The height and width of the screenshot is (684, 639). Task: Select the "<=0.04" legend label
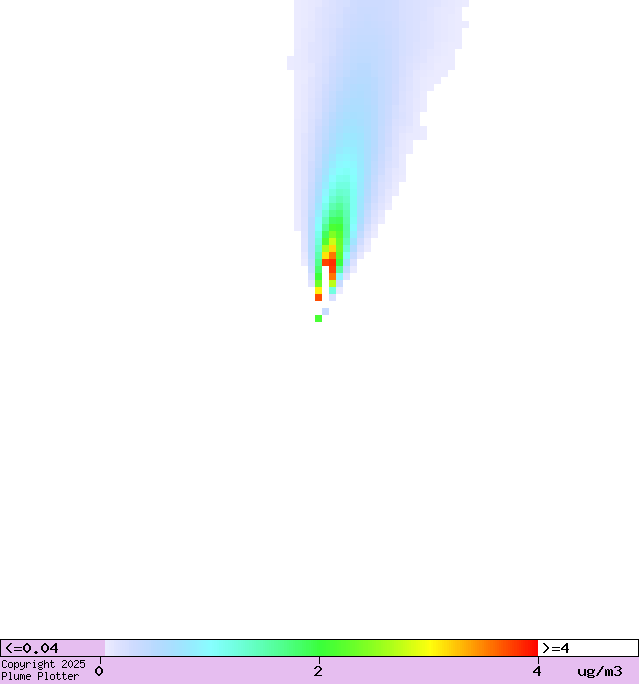pos(32,648)
